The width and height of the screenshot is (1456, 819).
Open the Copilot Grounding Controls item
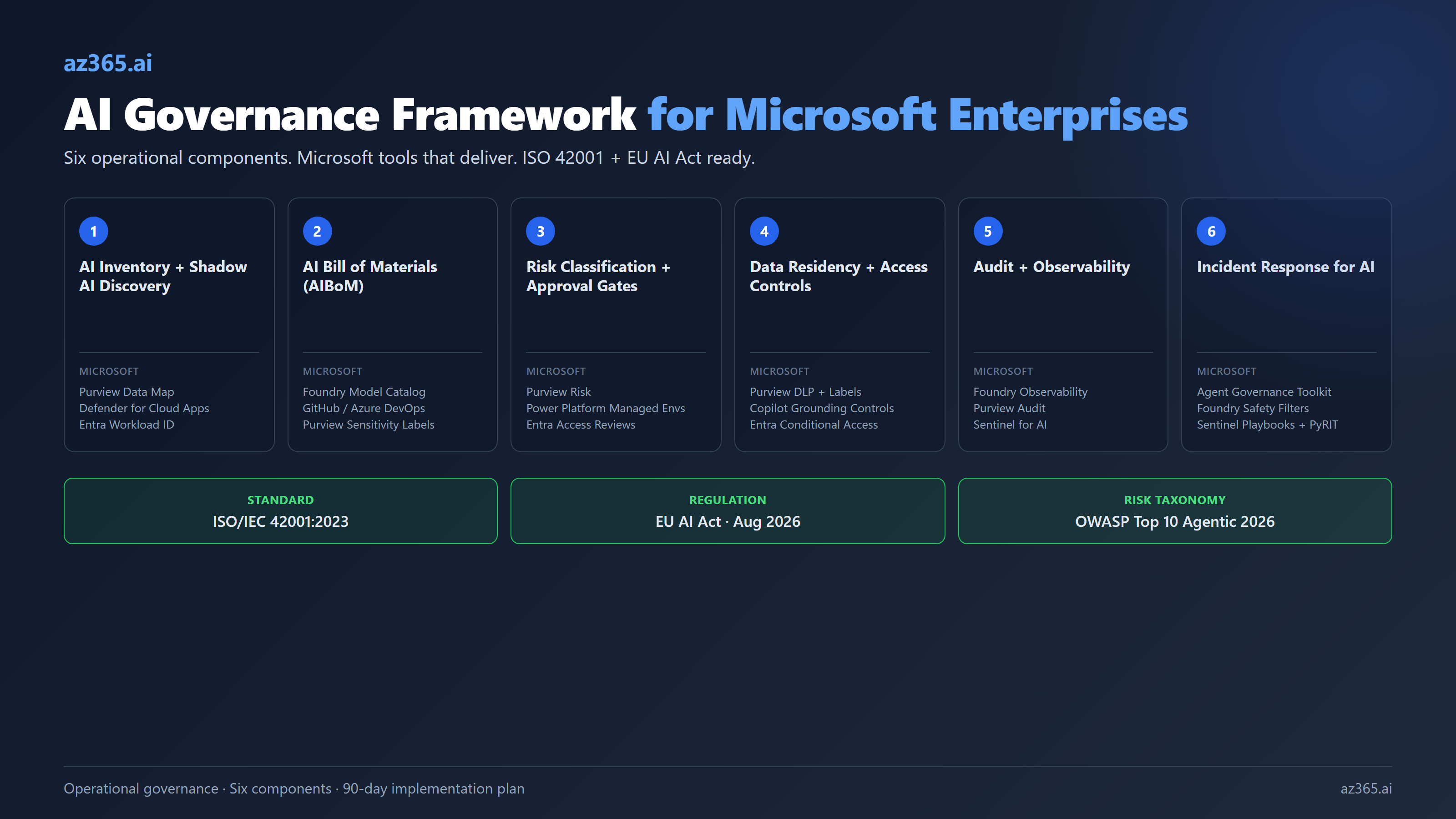coord(822,408)
